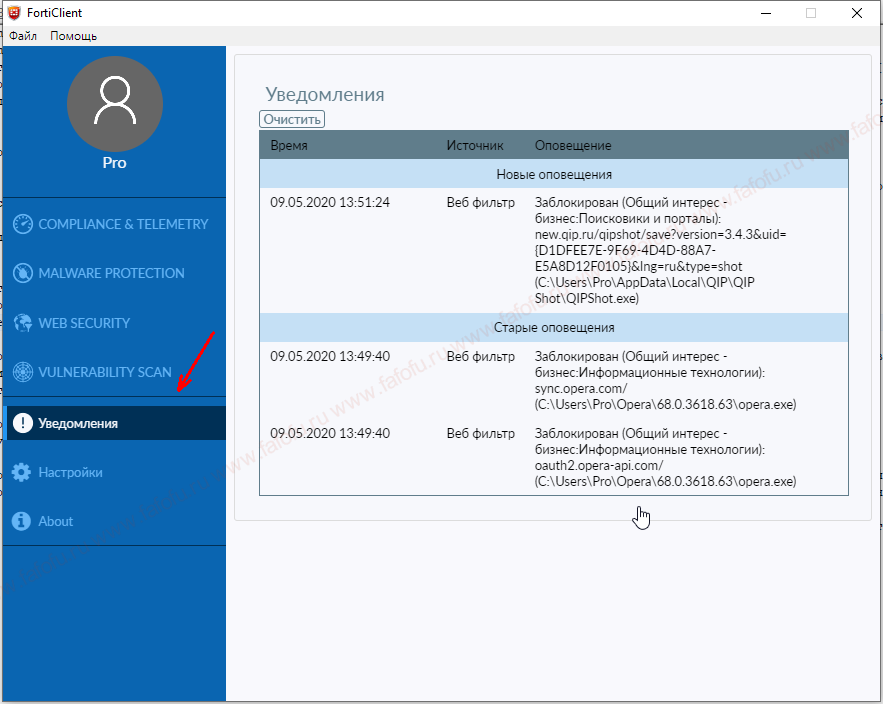
Task: Click timestamp 09.05.2020 13:51:24
Action: pos(330,202)
